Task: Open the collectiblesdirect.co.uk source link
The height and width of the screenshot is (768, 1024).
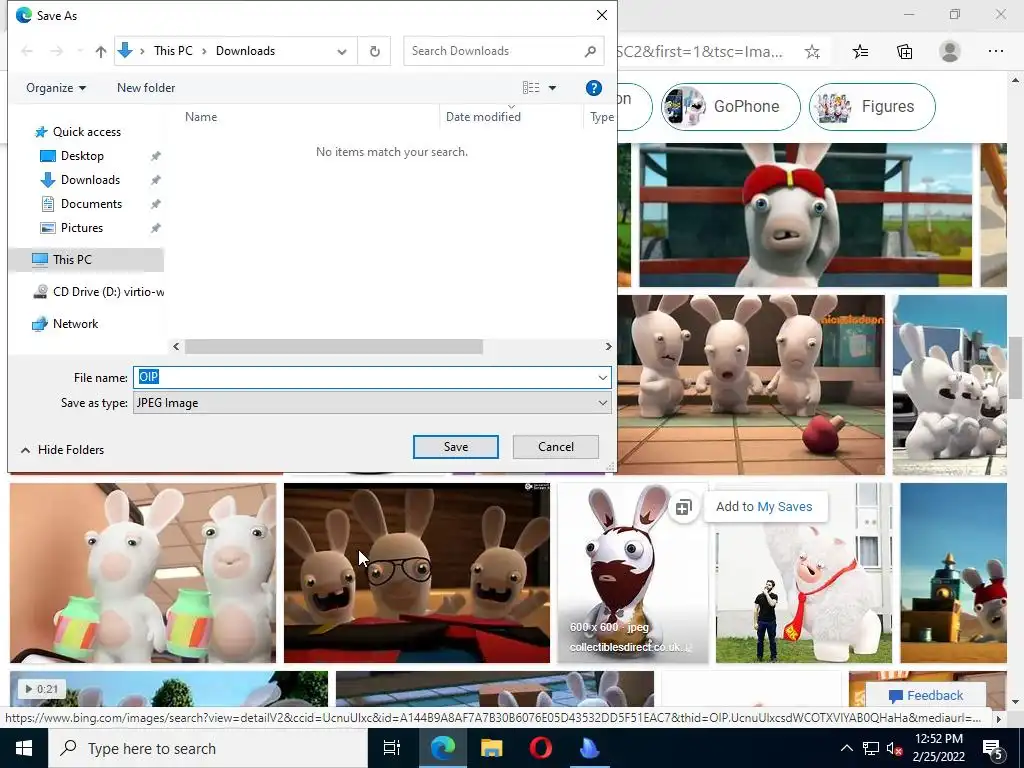Action: pos(630,647)
